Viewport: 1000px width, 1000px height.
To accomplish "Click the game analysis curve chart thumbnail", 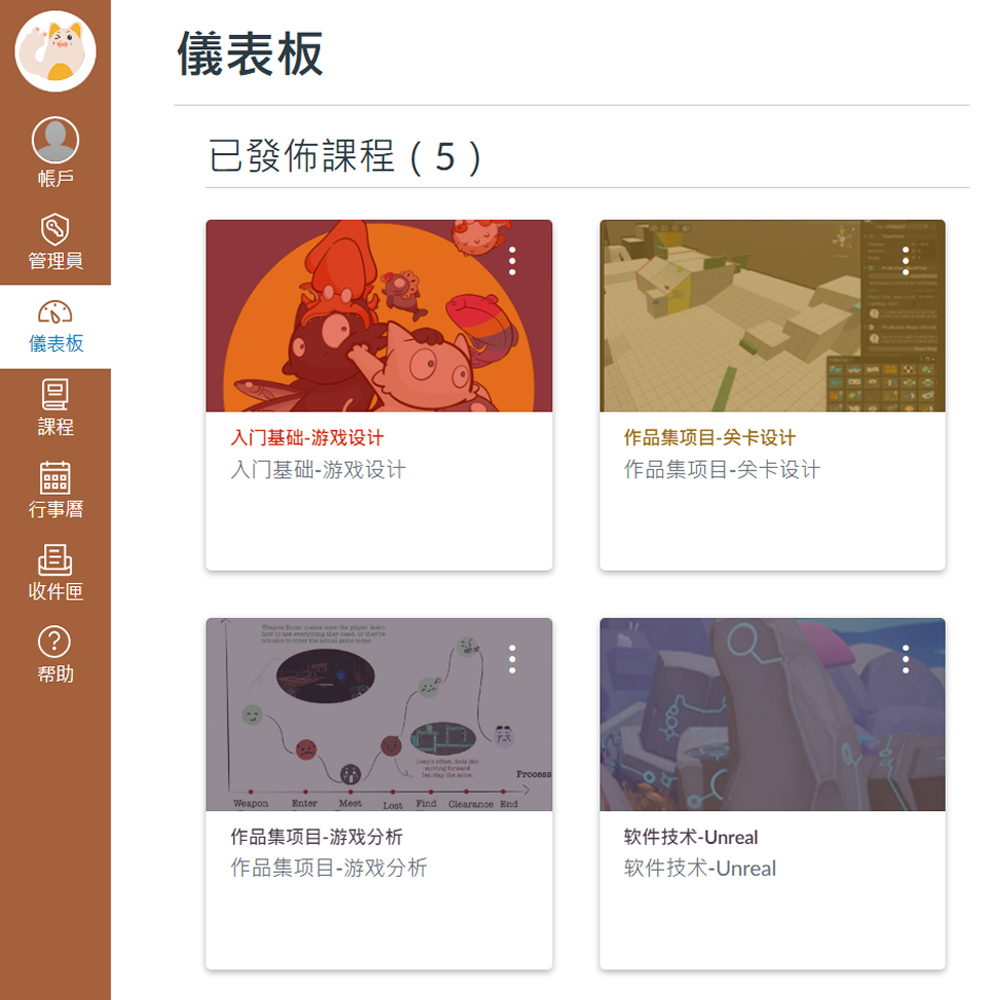I will [x=379, y=714].
